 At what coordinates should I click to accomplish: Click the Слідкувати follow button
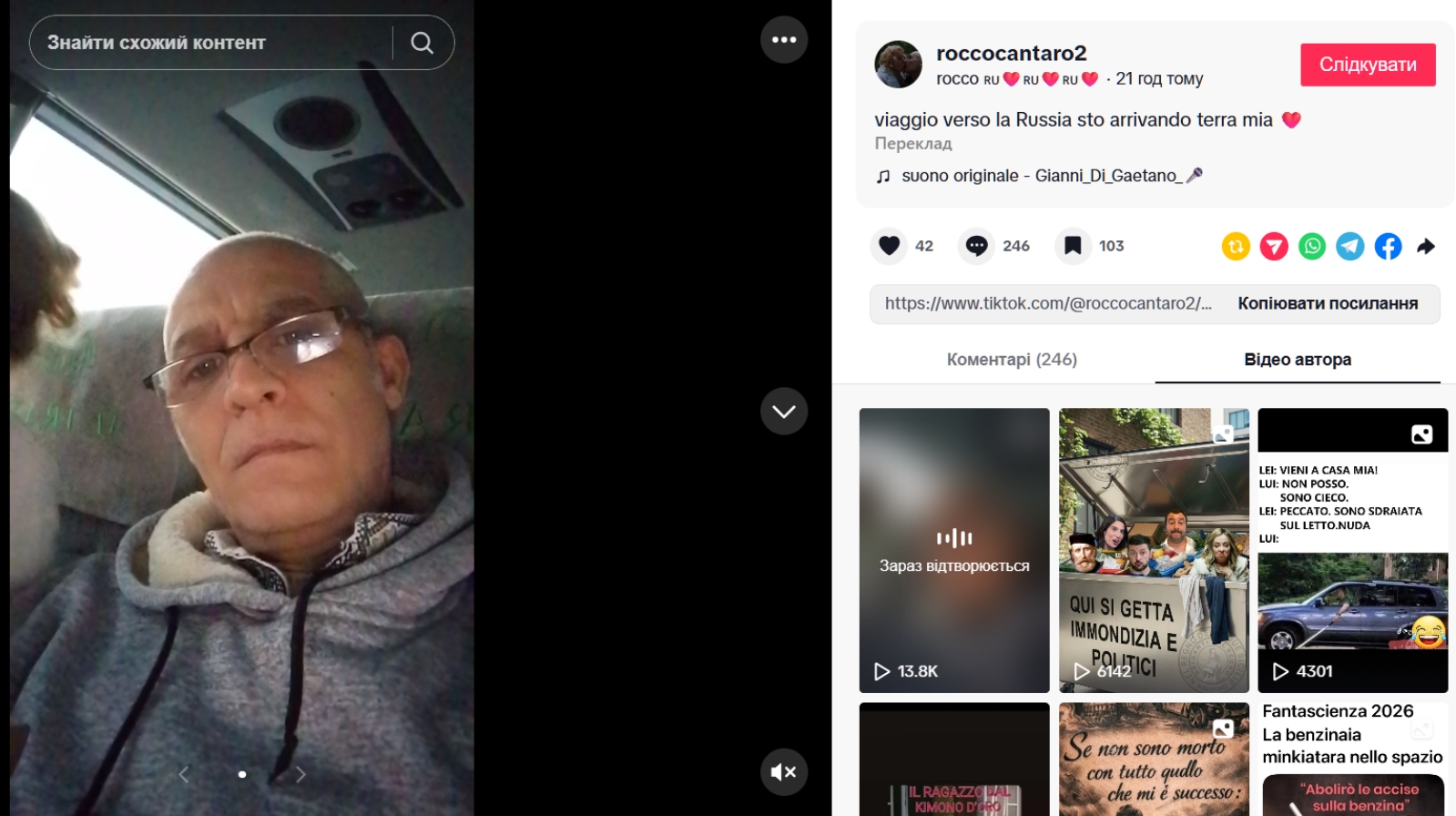pyautogui.click(x=1368, y=65)
